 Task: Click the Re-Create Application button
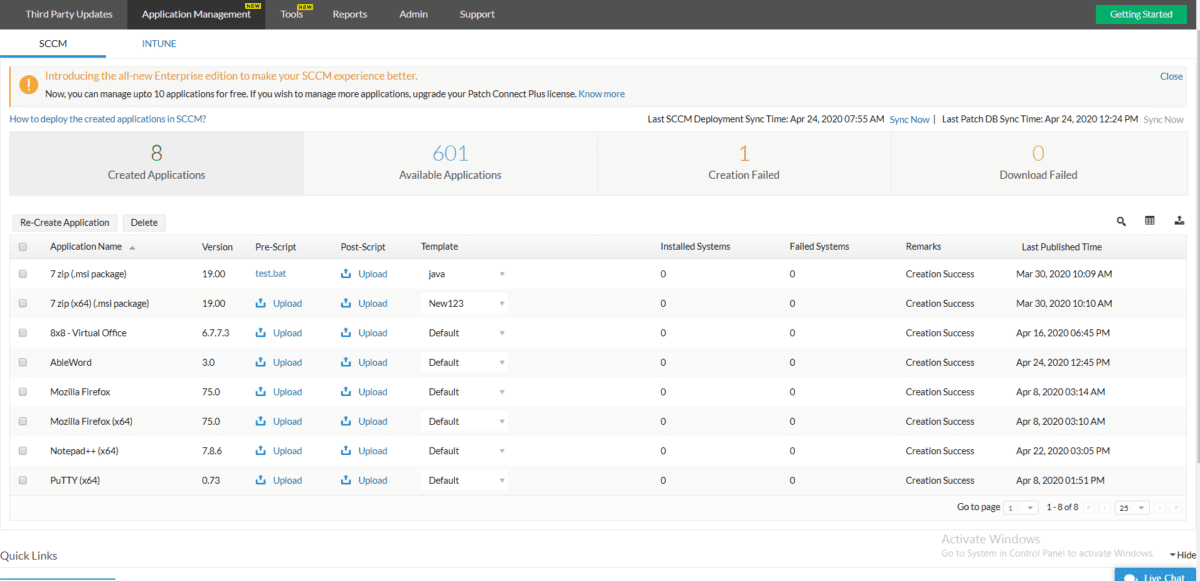64,222
